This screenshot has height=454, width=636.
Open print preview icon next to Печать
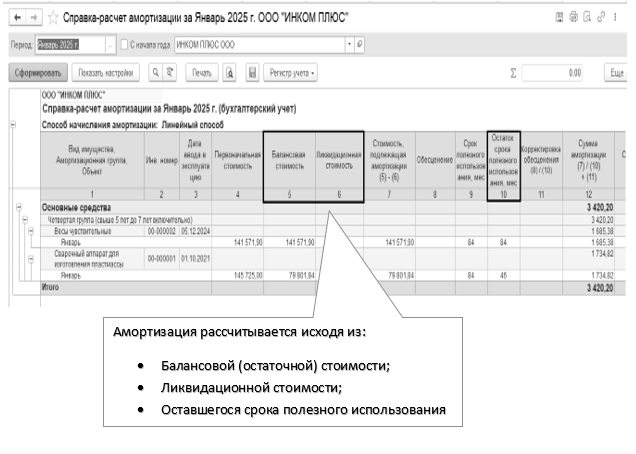pos(229,73)
